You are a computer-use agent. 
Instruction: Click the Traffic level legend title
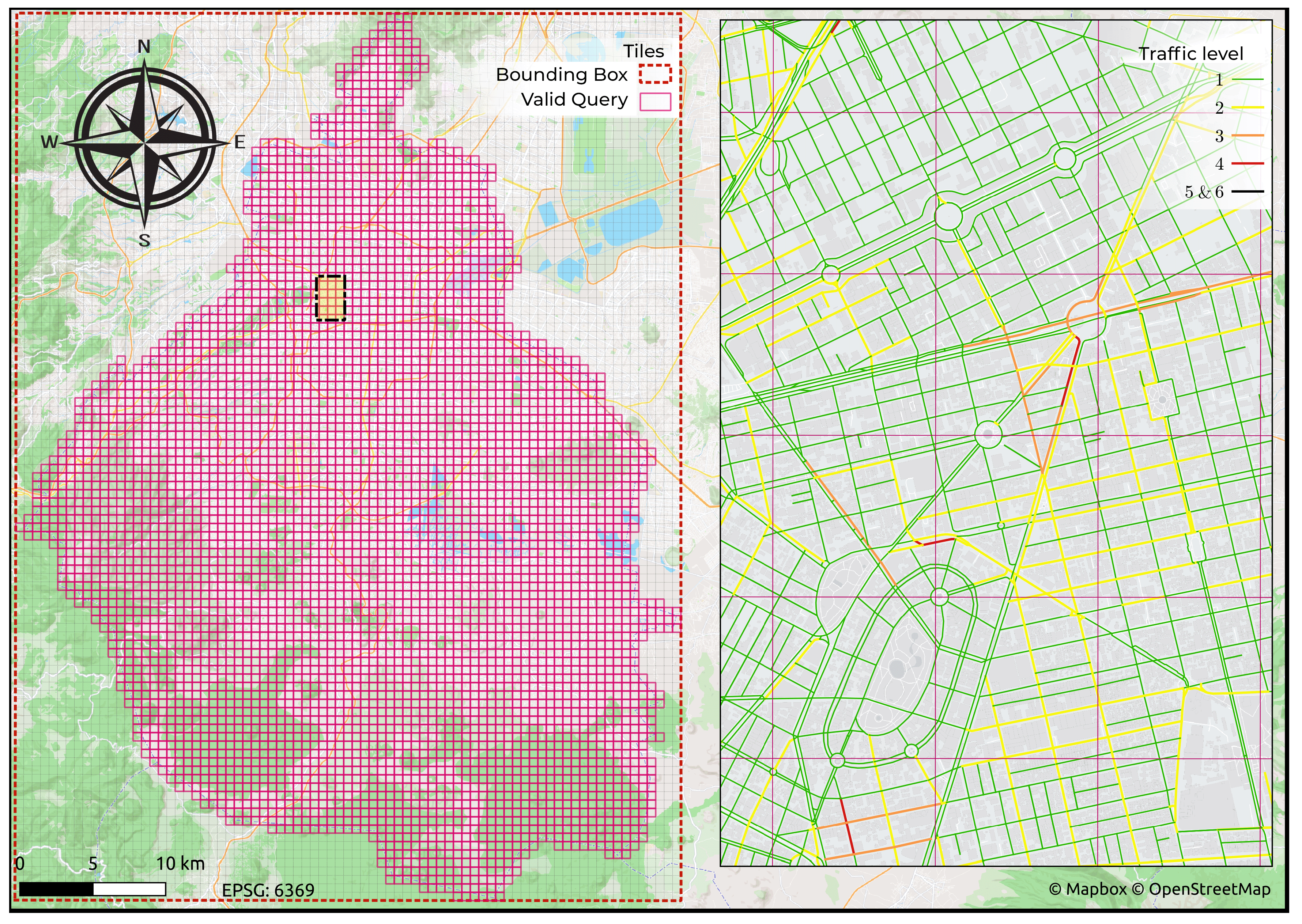(1190, 54)
